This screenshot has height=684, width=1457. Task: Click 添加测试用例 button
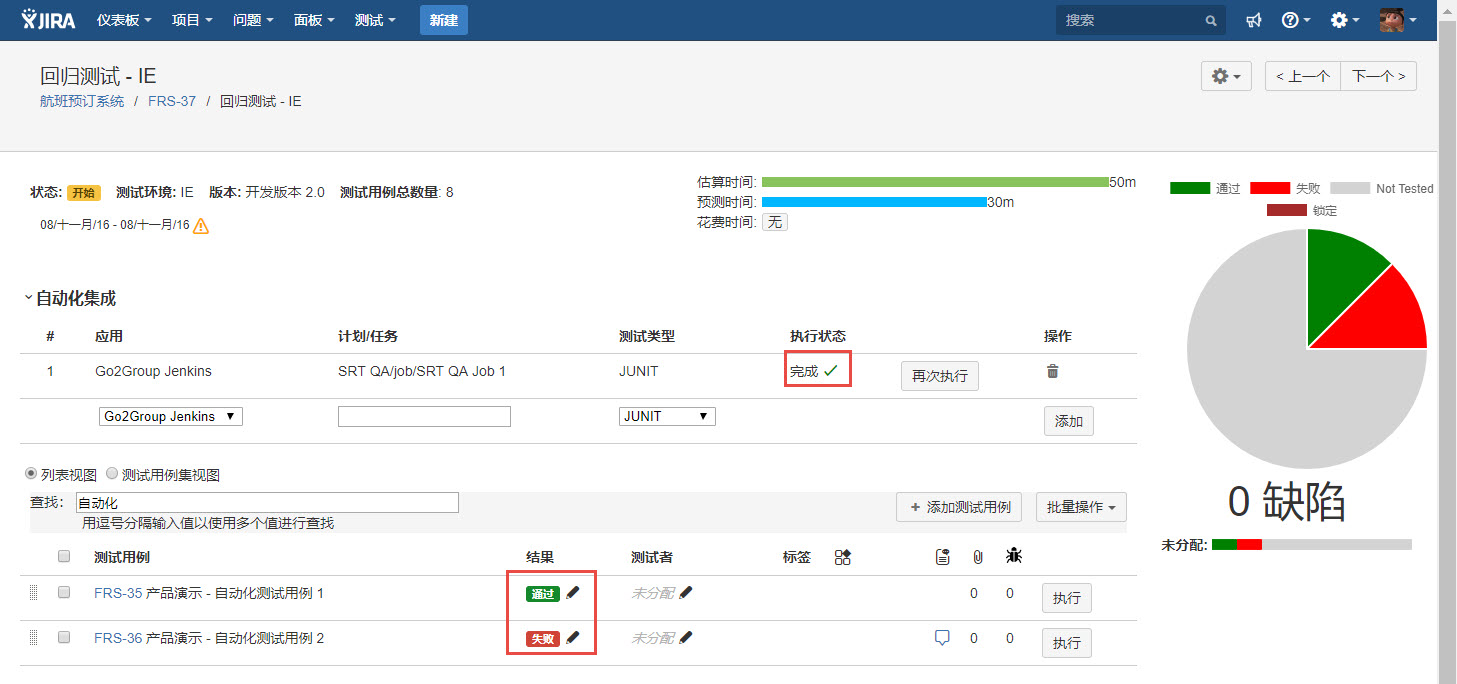[x=959, y=507]
